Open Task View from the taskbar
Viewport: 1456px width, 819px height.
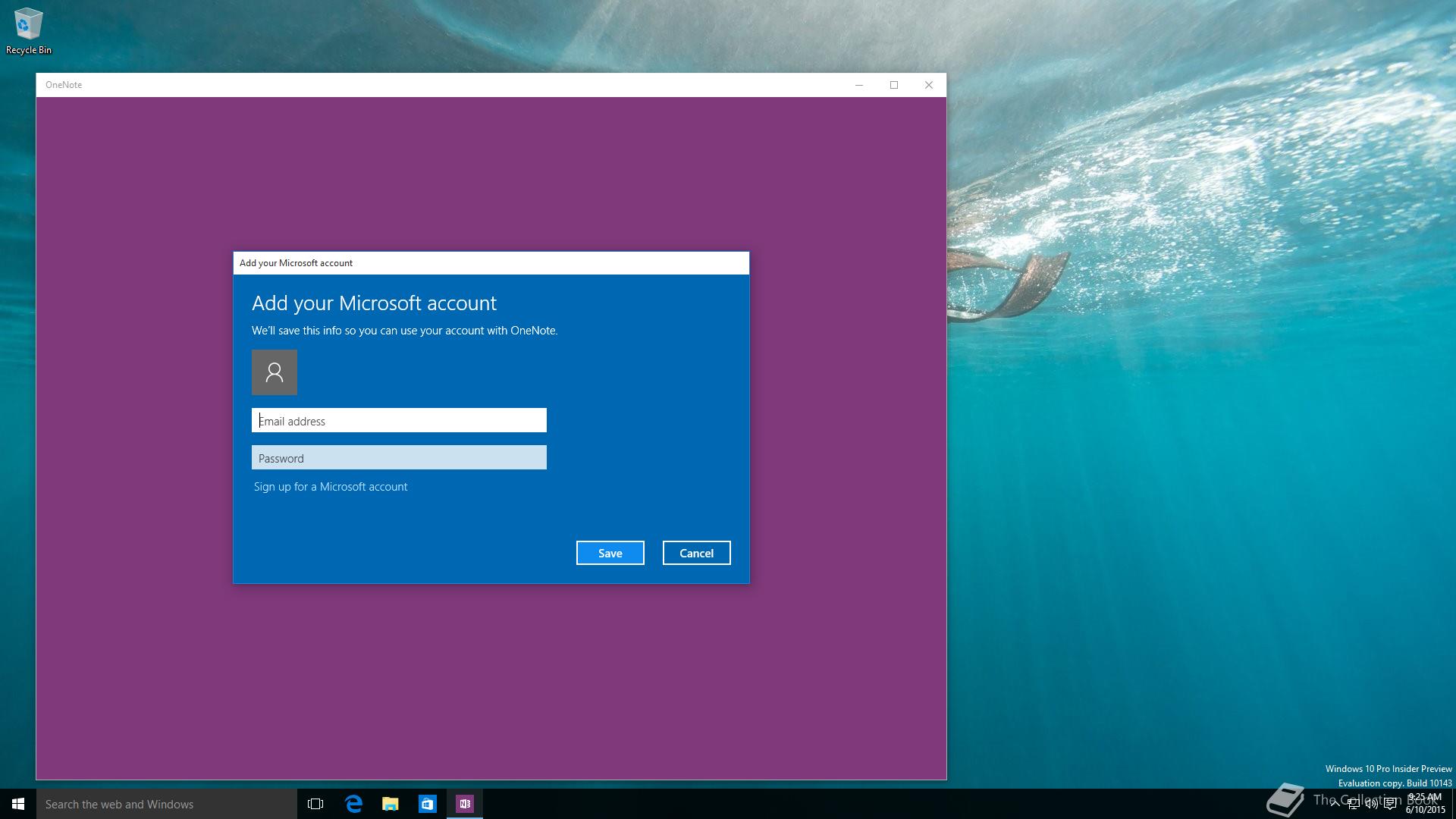click(315, 804)
